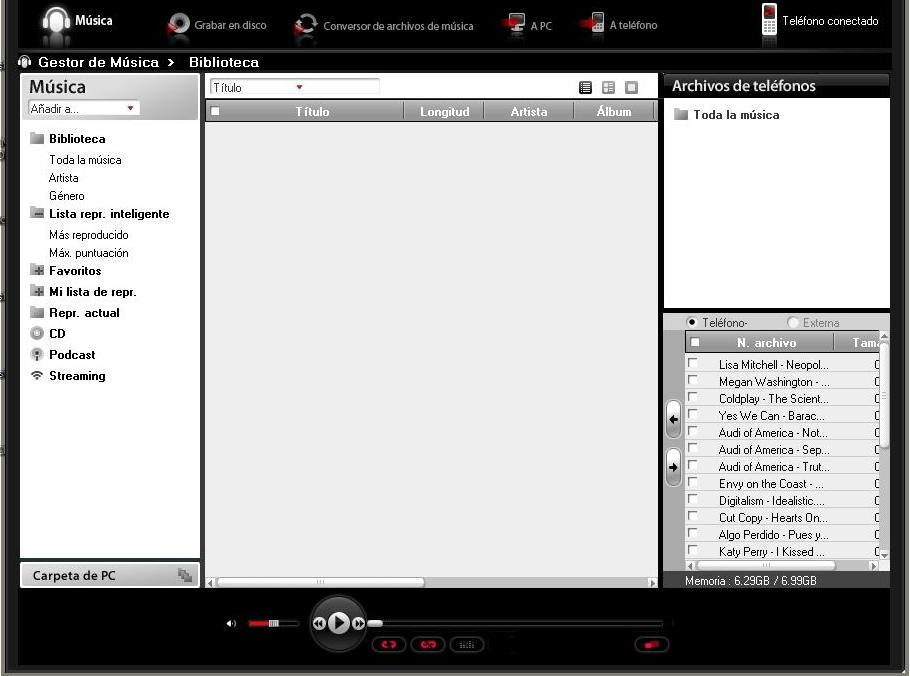Viewport: 910px width, 676px height.
Task: Click the Carpeta de PC button
Action: (110, 575)
